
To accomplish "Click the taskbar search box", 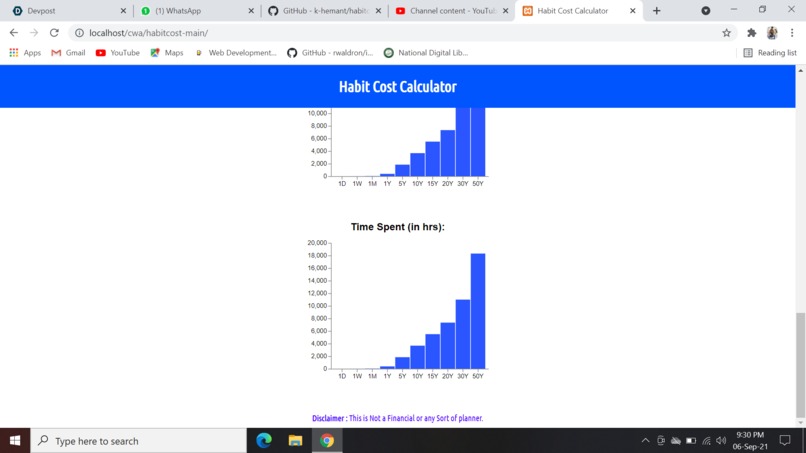I will pos(139,441).
